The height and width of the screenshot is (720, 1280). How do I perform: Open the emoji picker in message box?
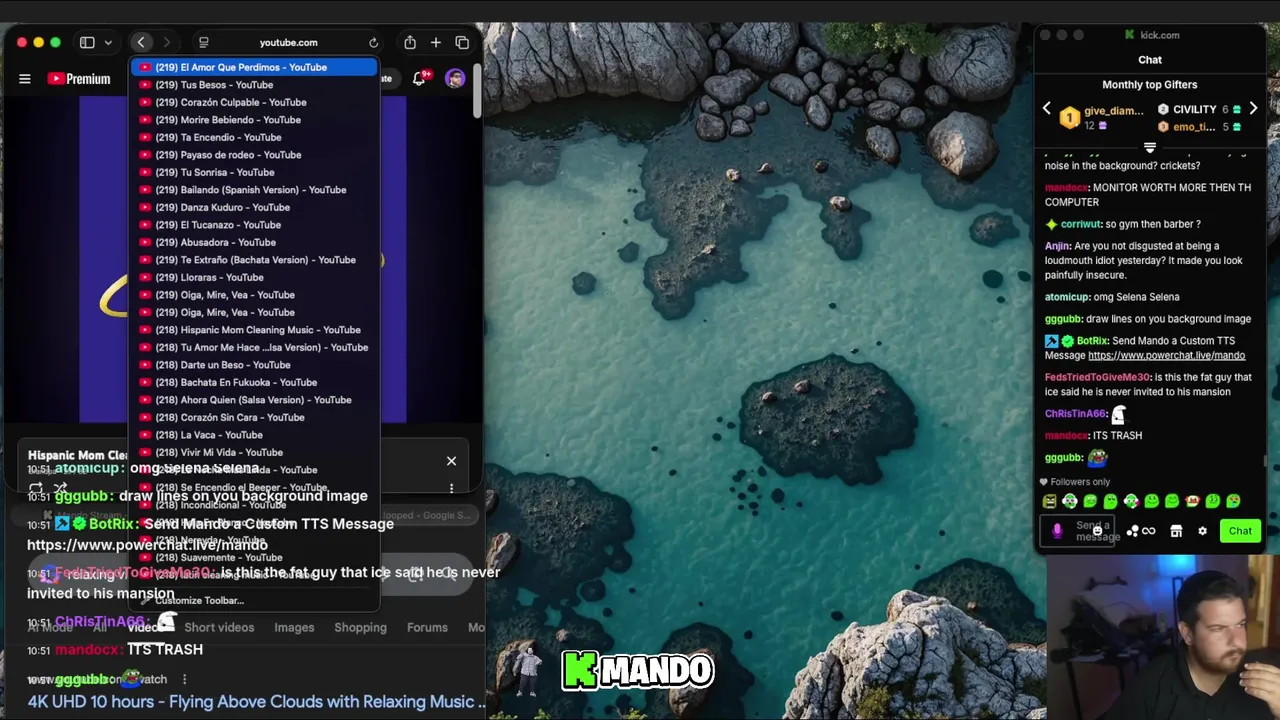[1097, 531]
